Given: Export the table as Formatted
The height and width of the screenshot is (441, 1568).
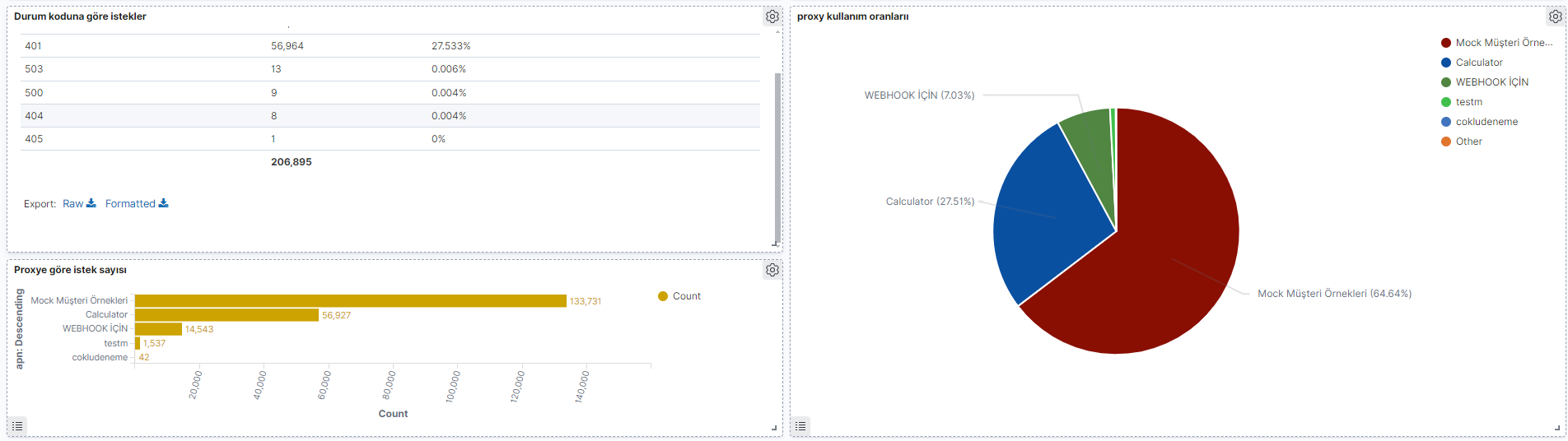Looking at the screenshot, I should click(x=130, y=204).
